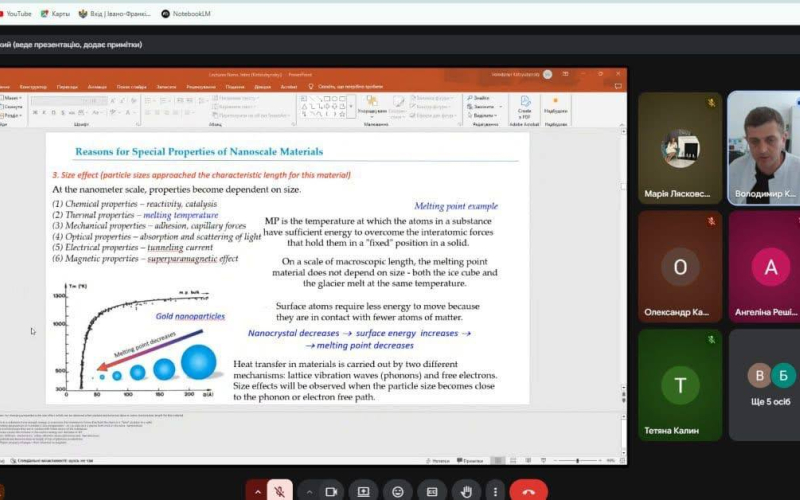This screenshot has height=500, width=800.
Task: Open the Упорядкувати arrange dropdown
Action: (372, 106)
